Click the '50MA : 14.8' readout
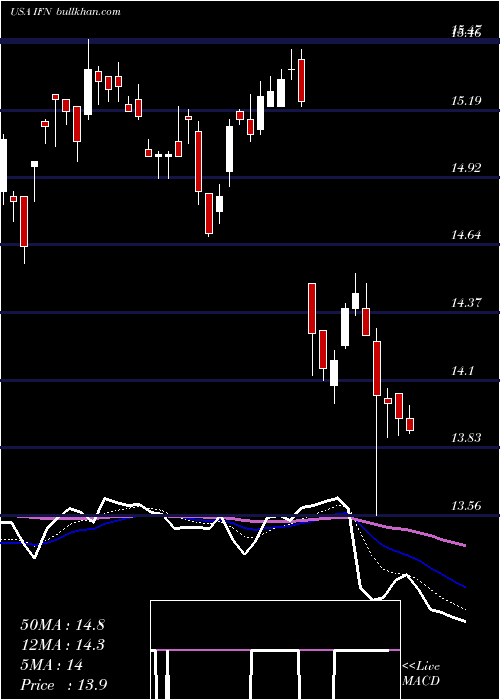500x700 pixels. (62, 625)
